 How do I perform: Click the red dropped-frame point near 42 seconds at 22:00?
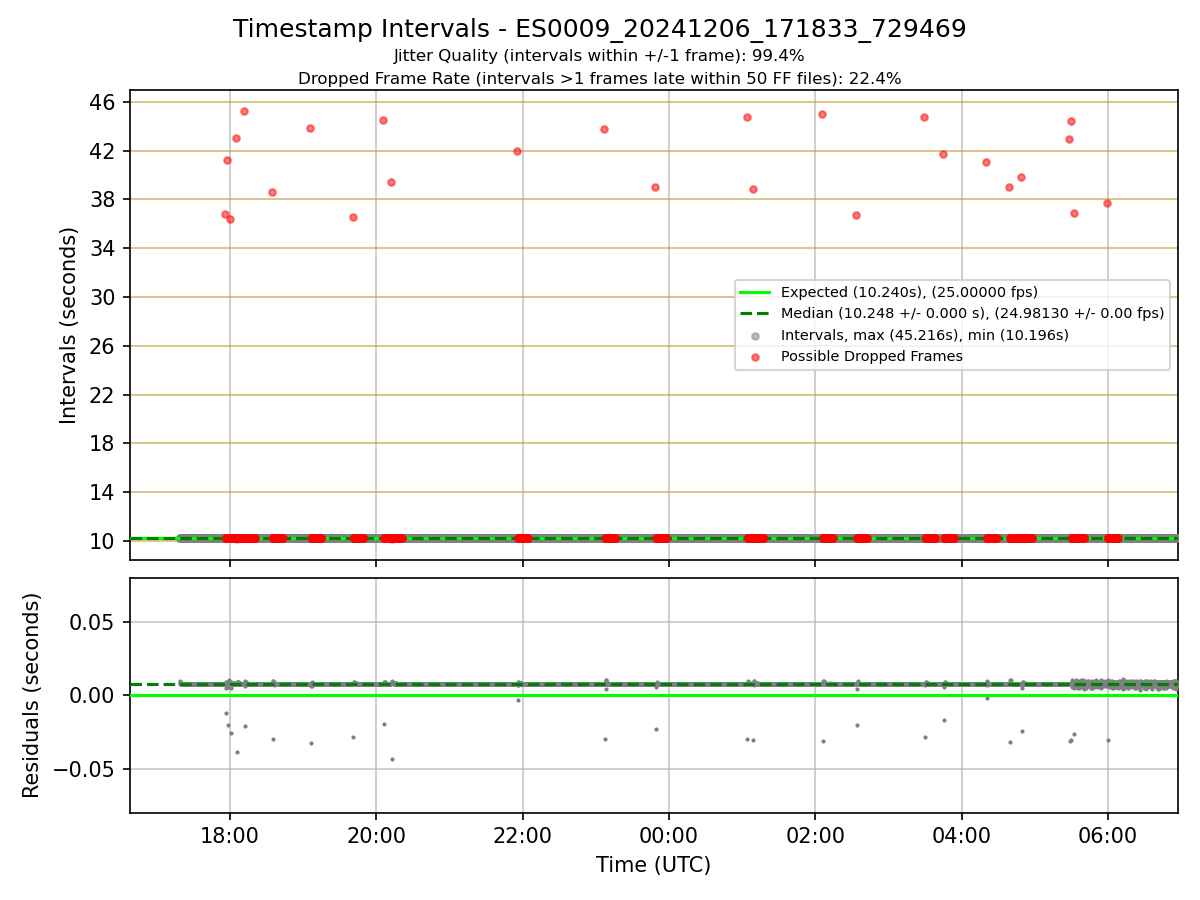click(517, 151)
